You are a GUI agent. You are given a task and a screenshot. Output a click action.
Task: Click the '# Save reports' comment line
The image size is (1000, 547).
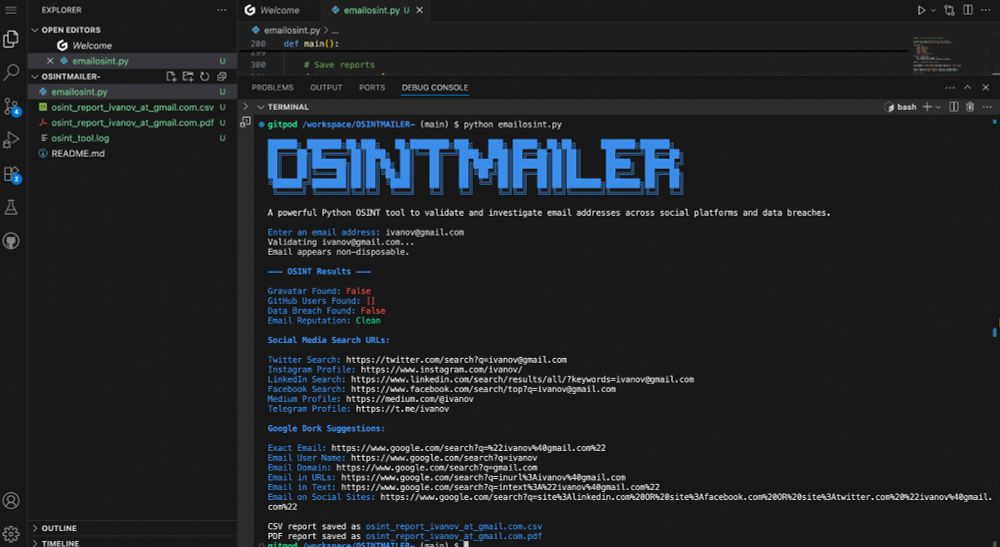tap(339, 65)
